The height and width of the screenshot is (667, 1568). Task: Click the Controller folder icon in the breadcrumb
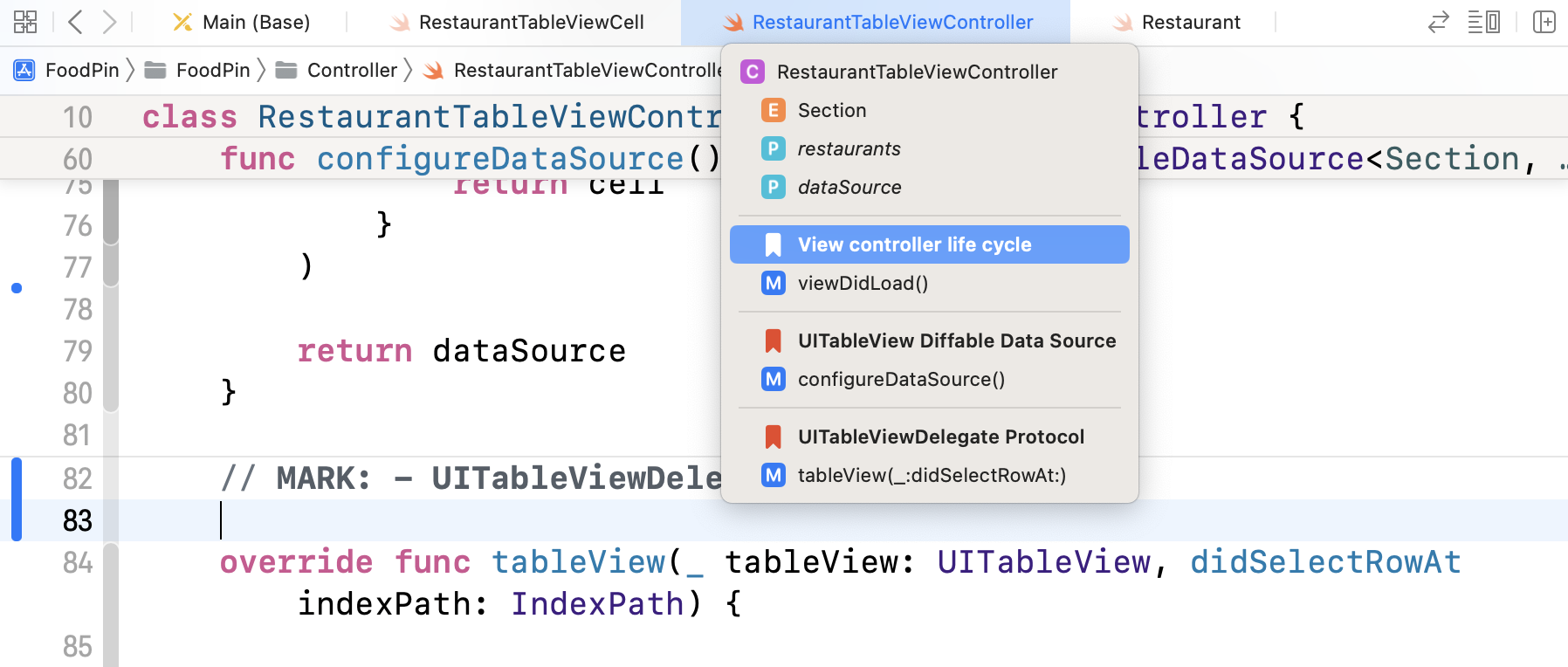pyautogui.click(x=285, y=70)
